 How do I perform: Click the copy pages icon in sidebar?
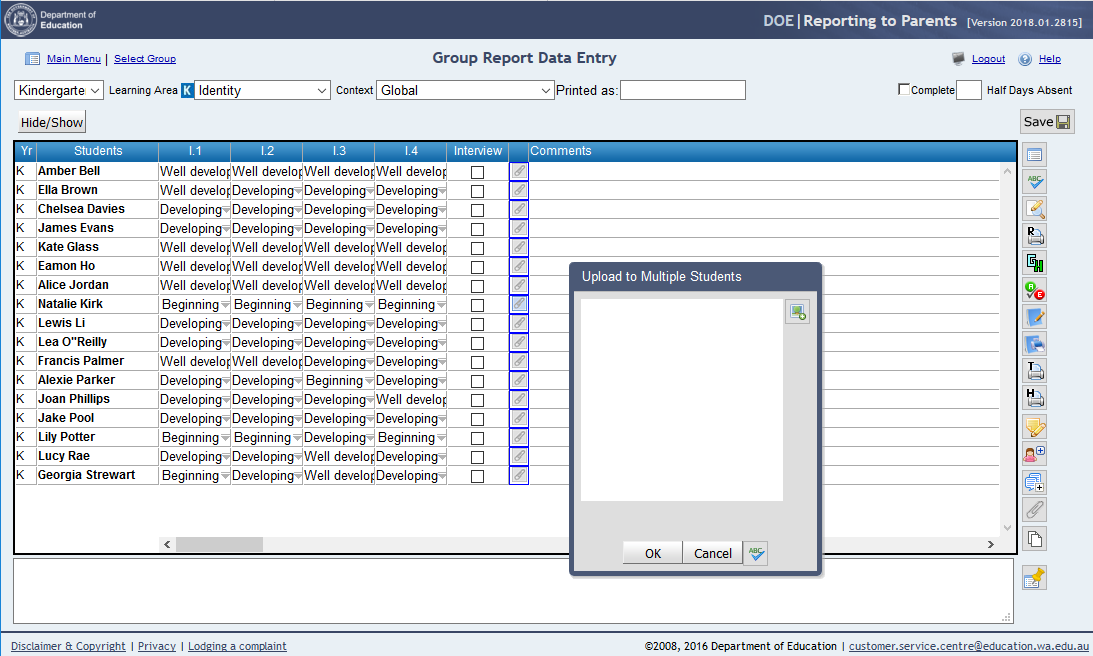1035,538
